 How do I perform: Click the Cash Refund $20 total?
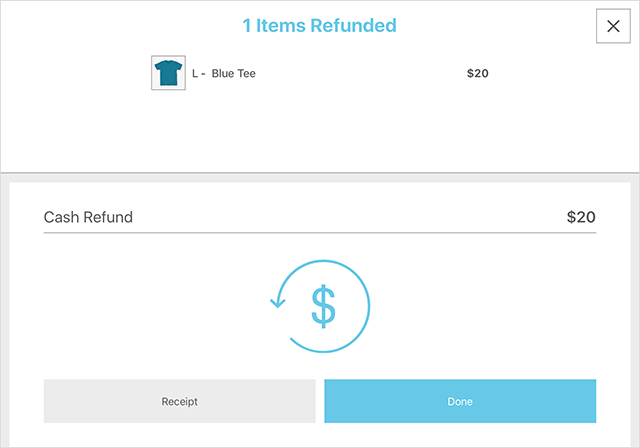[580, 217]
